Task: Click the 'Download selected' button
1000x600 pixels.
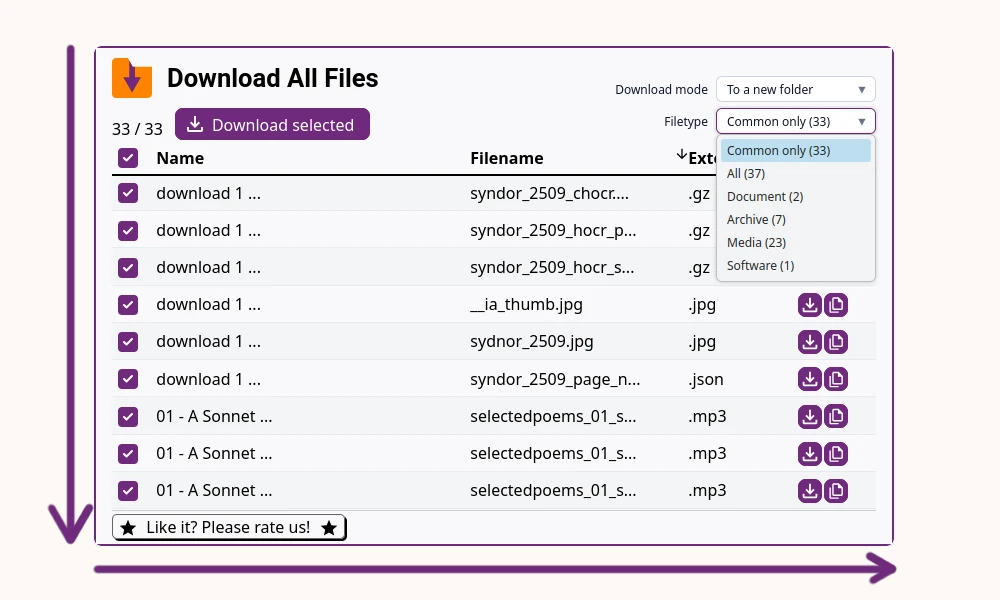Action: tap(272, 125)
